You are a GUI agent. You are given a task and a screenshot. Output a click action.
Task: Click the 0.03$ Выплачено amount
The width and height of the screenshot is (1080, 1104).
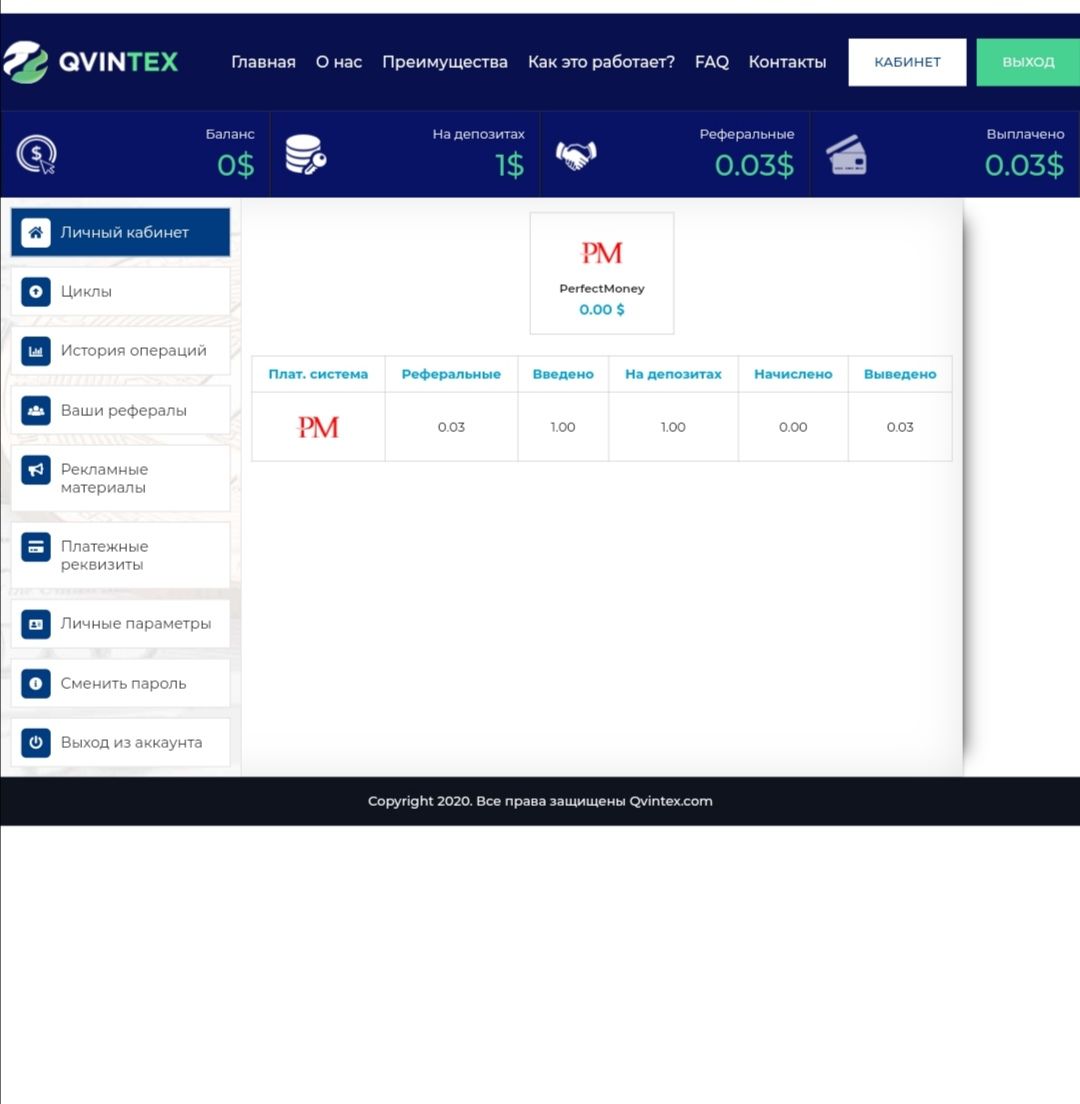coord(1024,165)
